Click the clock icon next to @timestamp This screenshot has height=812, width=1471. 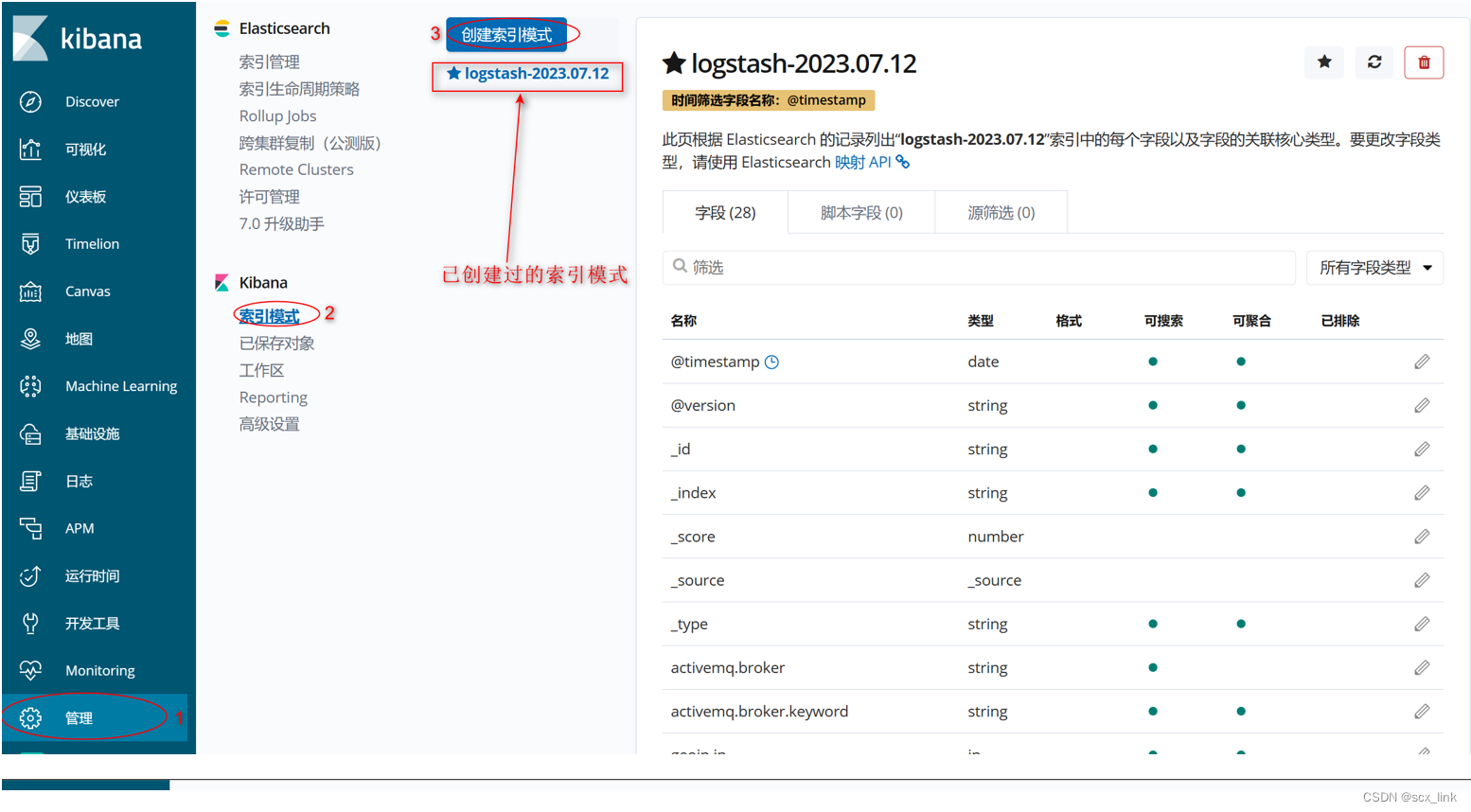(771, 362)
